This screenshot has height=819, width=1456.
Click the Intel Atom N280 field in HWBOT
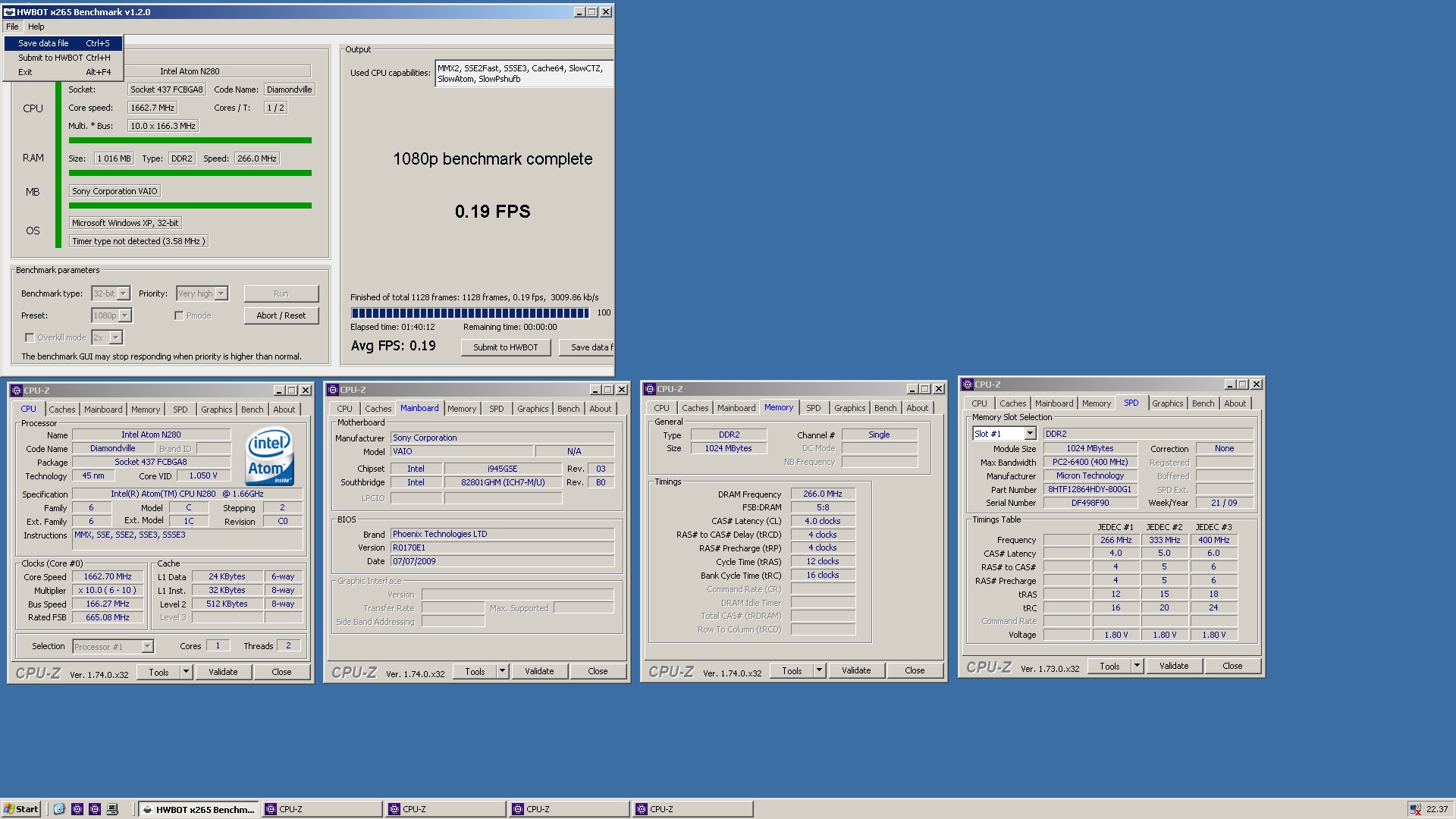click(190, 71)
